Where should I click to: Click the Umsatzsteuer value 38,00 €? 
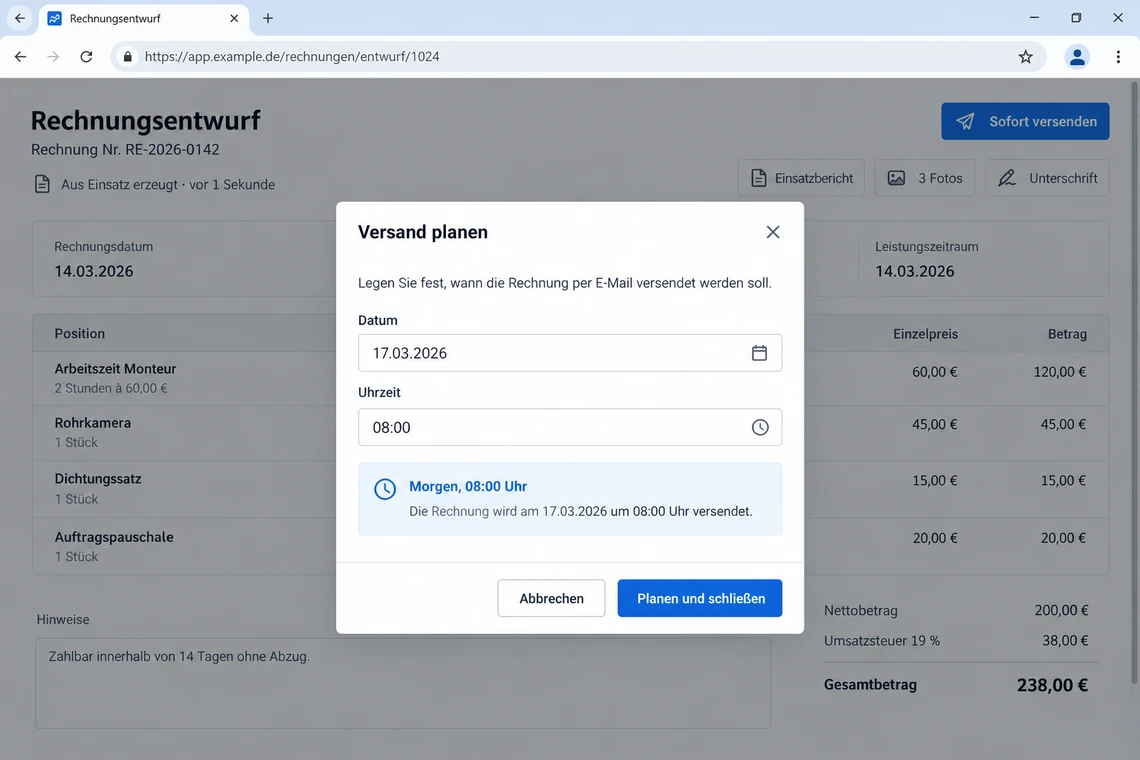[1065, 641]
